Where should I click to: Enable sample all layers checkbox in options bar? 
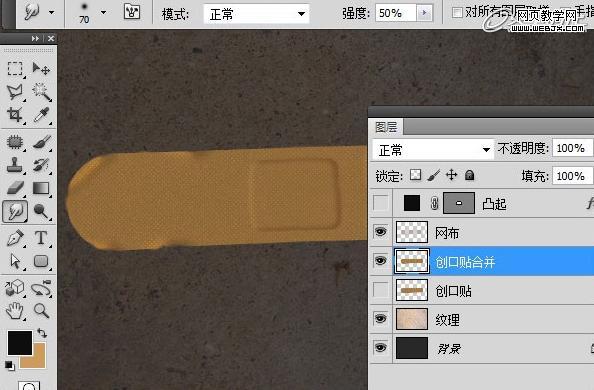tap(457, 13)
